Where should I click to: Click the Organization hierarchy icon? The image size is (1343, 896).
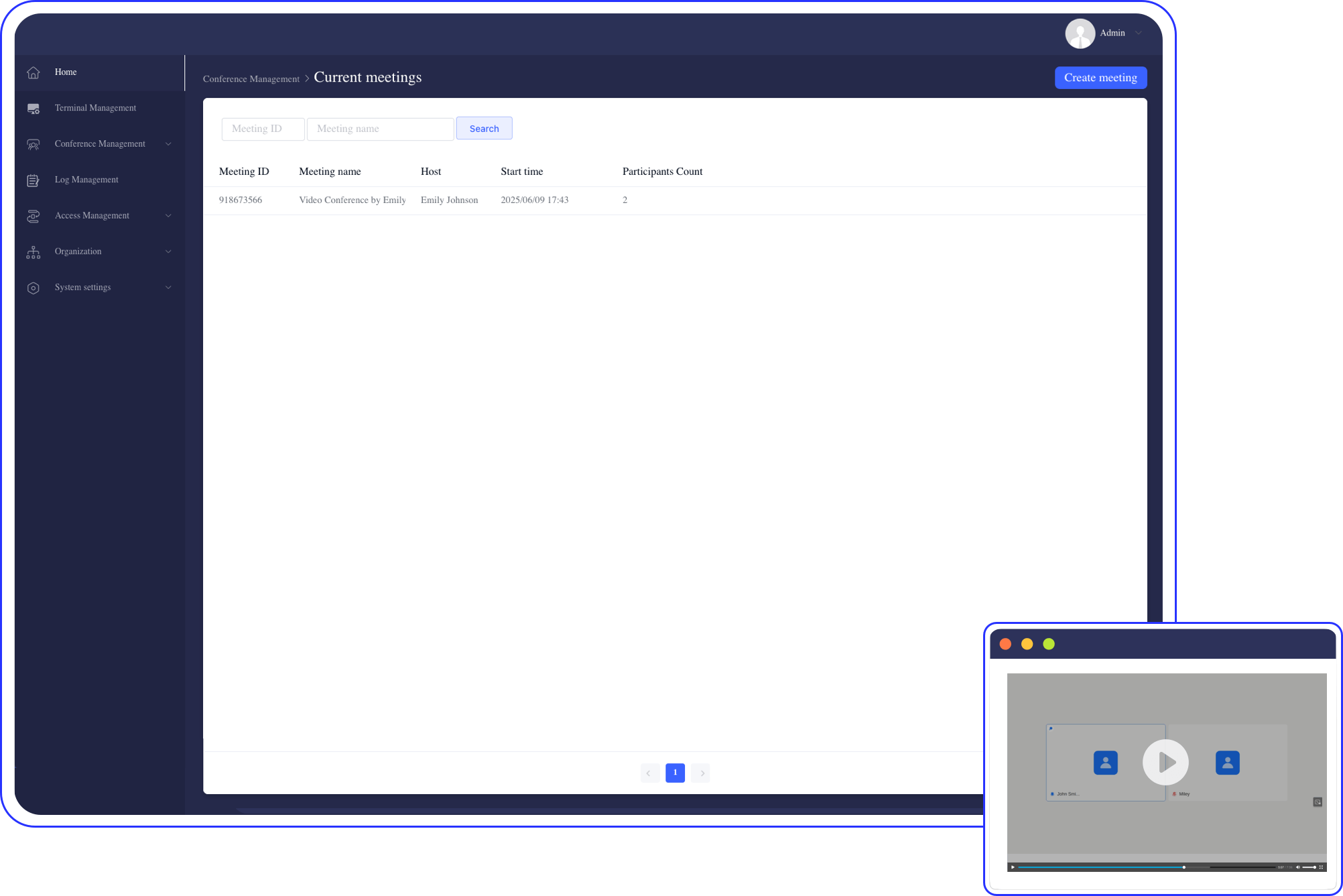34,251
